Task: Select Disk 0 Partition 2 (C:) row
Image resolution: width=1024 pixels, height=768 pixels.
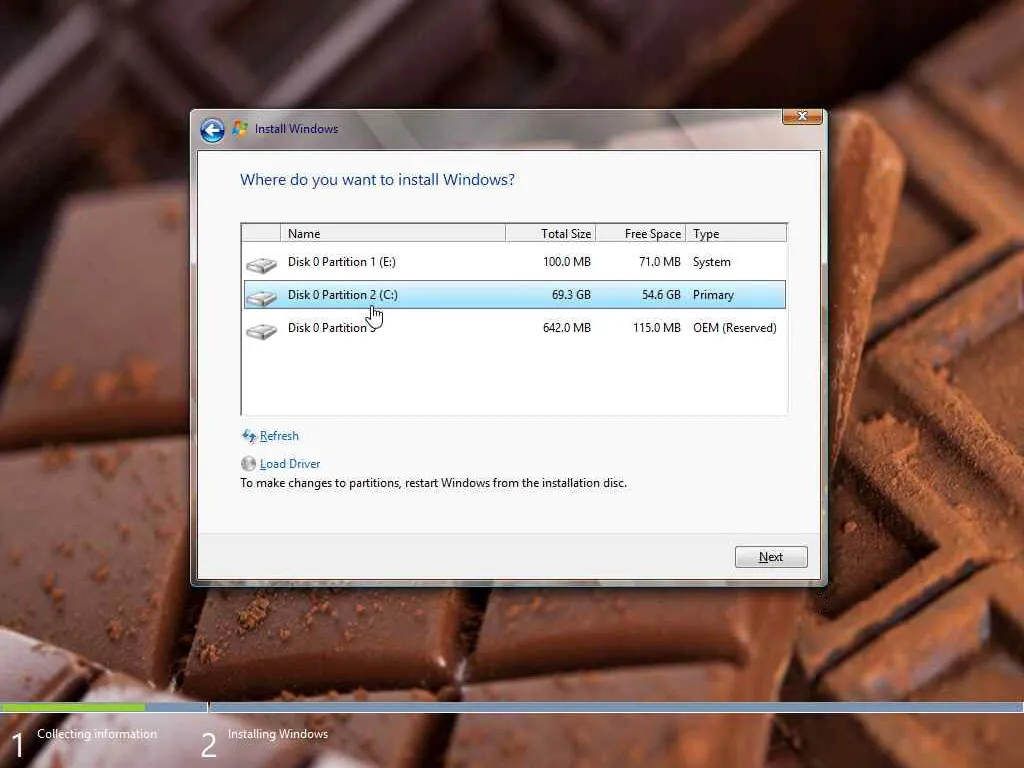Action: point(515,295)
